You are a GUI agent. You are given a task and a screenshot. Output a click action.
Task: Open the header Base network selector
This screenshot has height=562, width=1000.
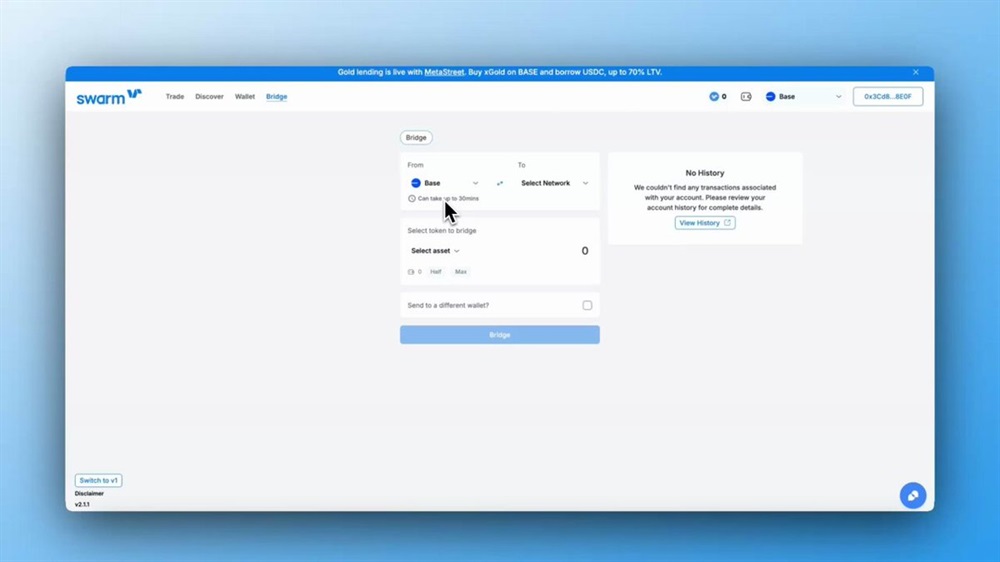804,97
